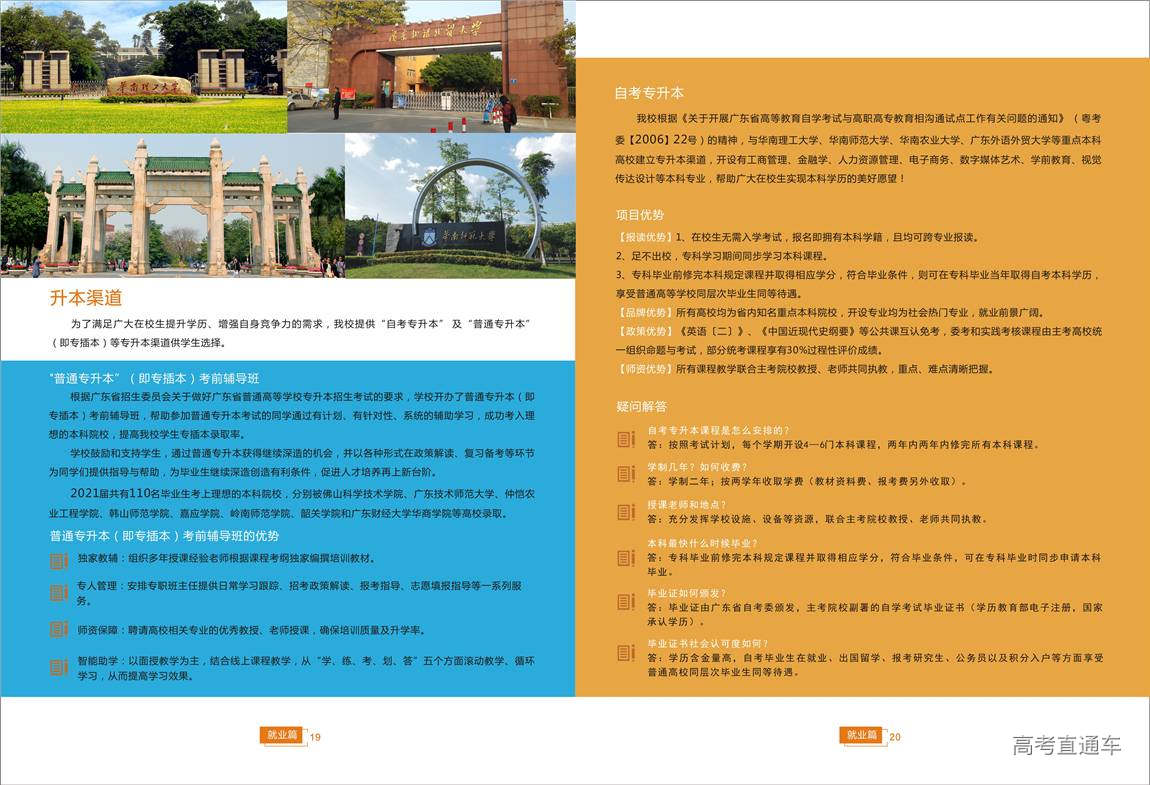Open the circular arch sculpture campus photo
Viewport: 1150px width, 785px height.
point(460,205)
